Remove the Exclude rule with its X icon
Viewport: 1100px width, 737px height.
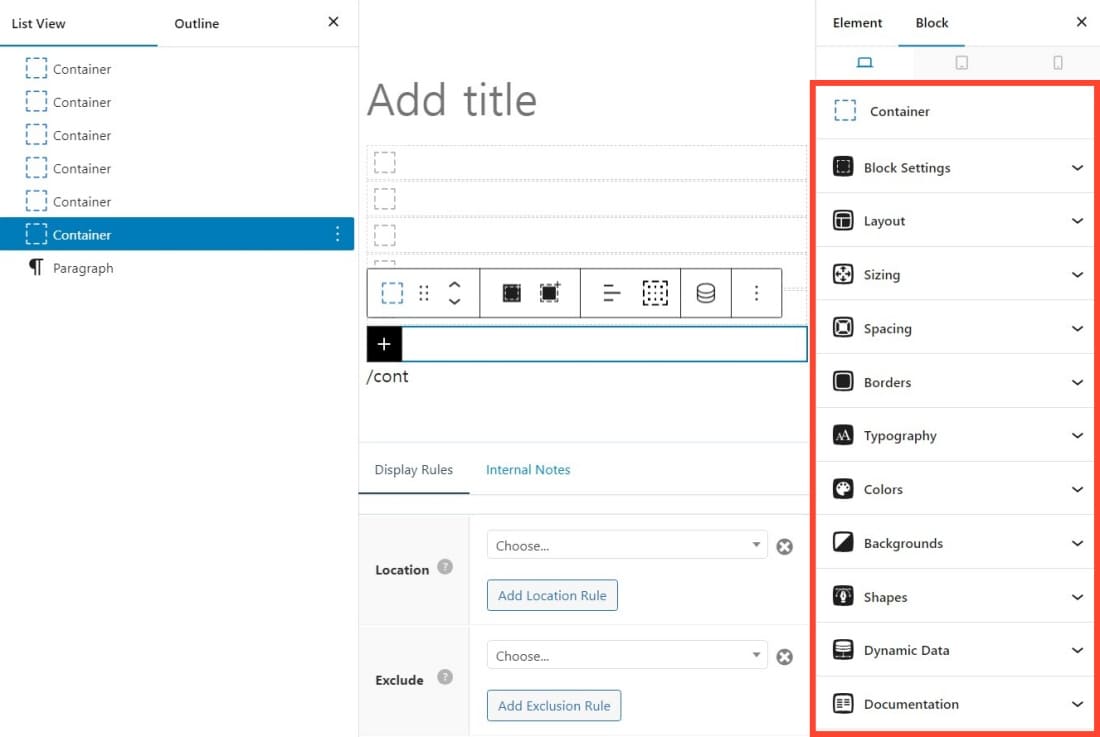click(784, 656)
